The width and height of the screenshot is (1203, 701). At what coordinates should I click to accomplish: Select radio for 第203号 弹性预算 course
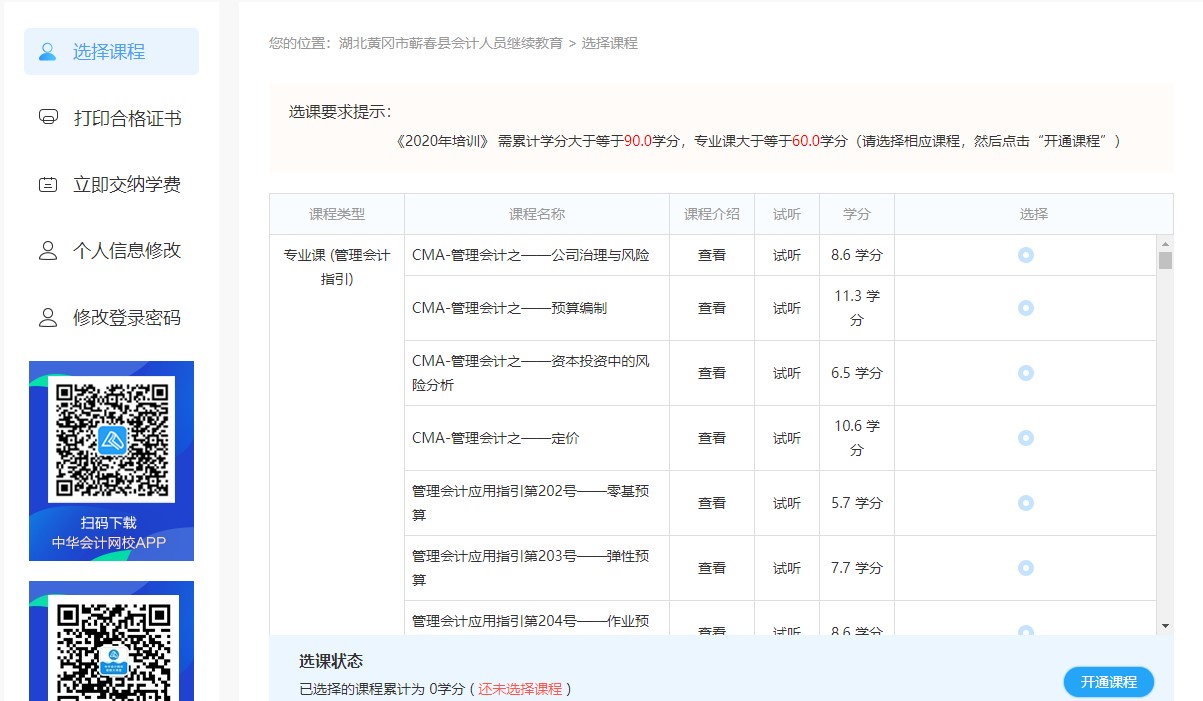click(1025, 568)
